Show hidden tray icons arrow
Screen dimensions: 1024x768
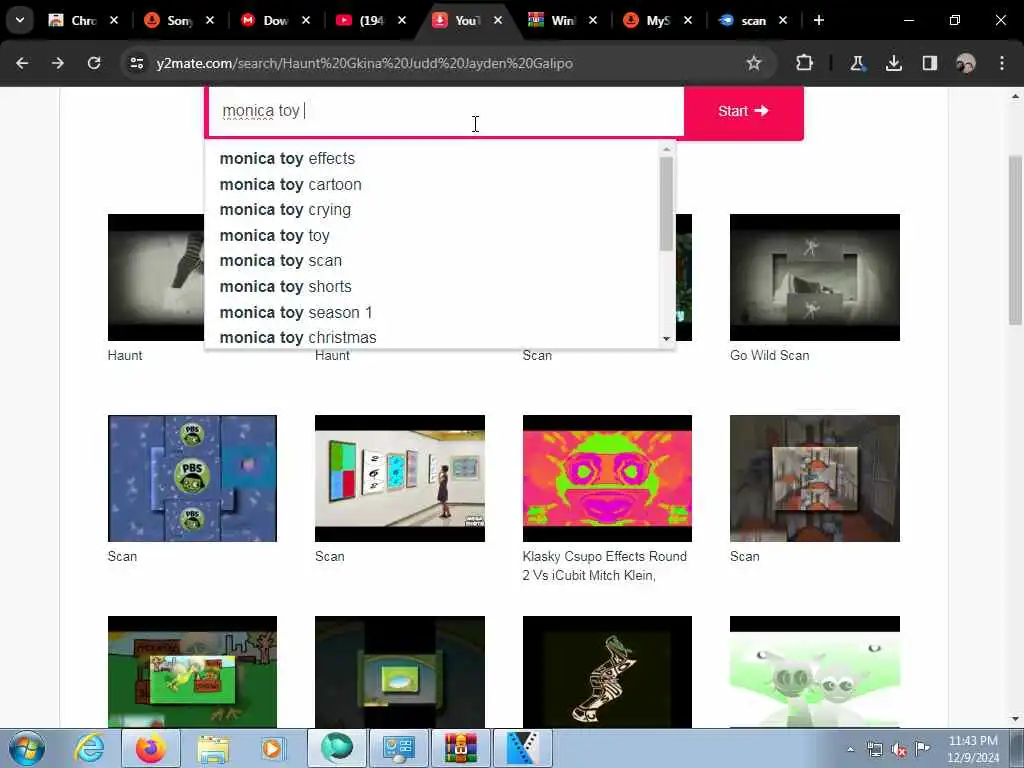click(850, 749)
